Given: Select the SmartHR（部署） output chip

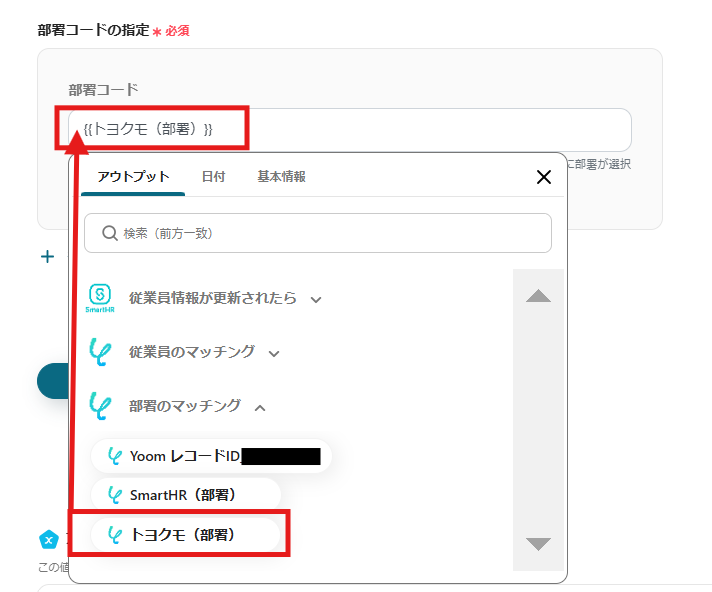Looking at the screenshot, I should (x=186, y=495).
